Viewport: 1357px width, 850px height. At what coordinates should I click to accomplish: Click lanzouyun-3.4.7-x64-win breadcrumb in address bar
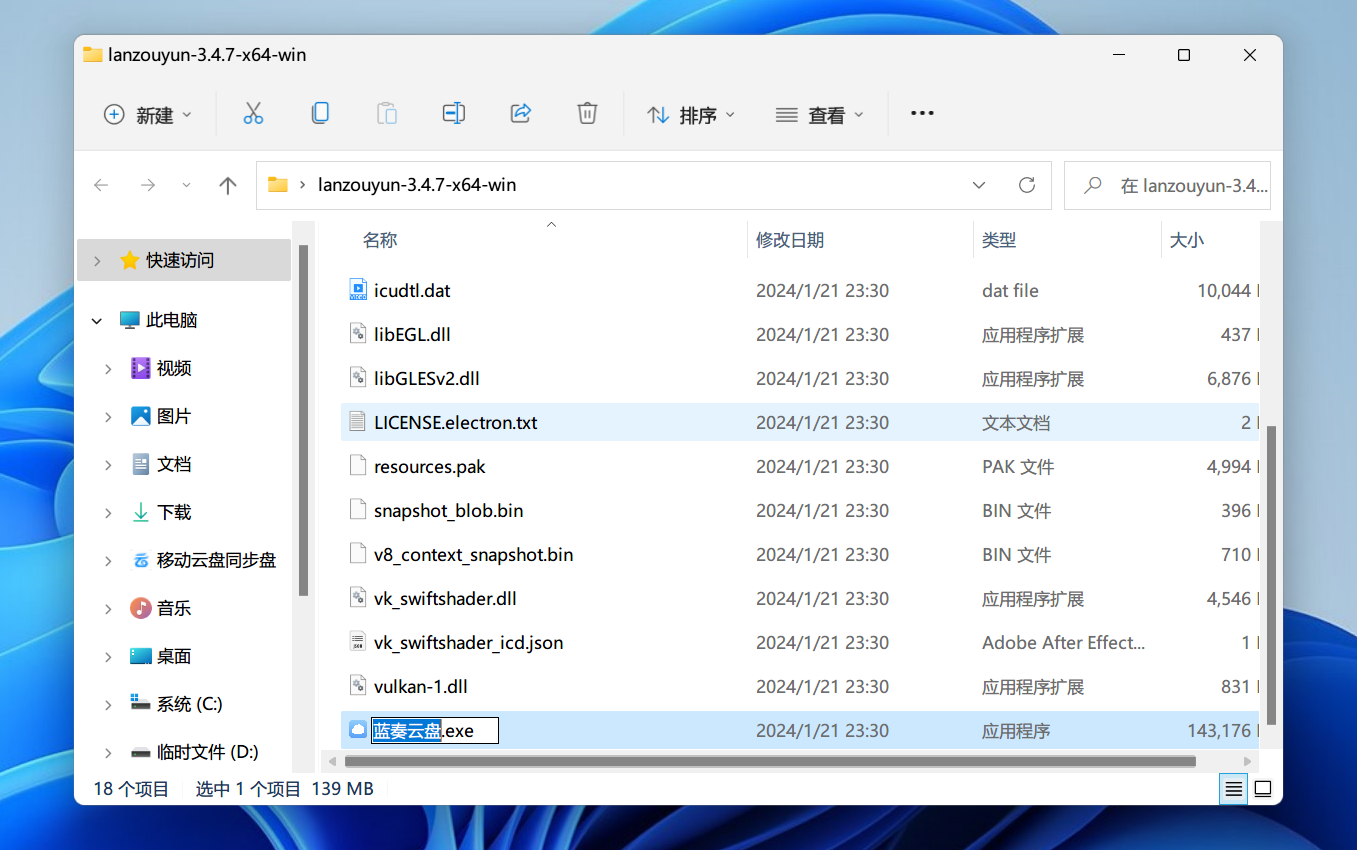(x=417, y=185)
